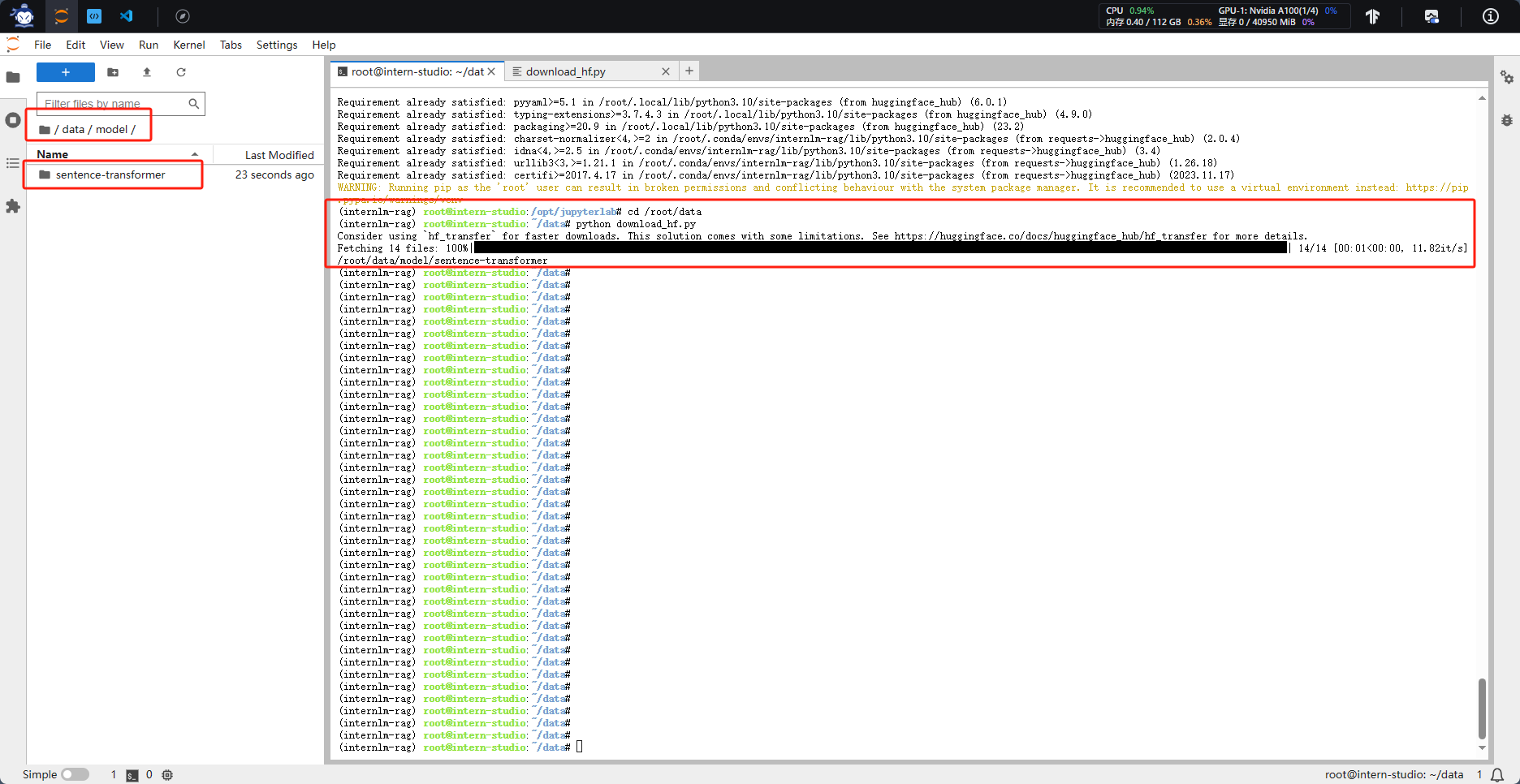Open the extension manager puzzle icon
Screen dimensions: 1520x784
[13, 206]
